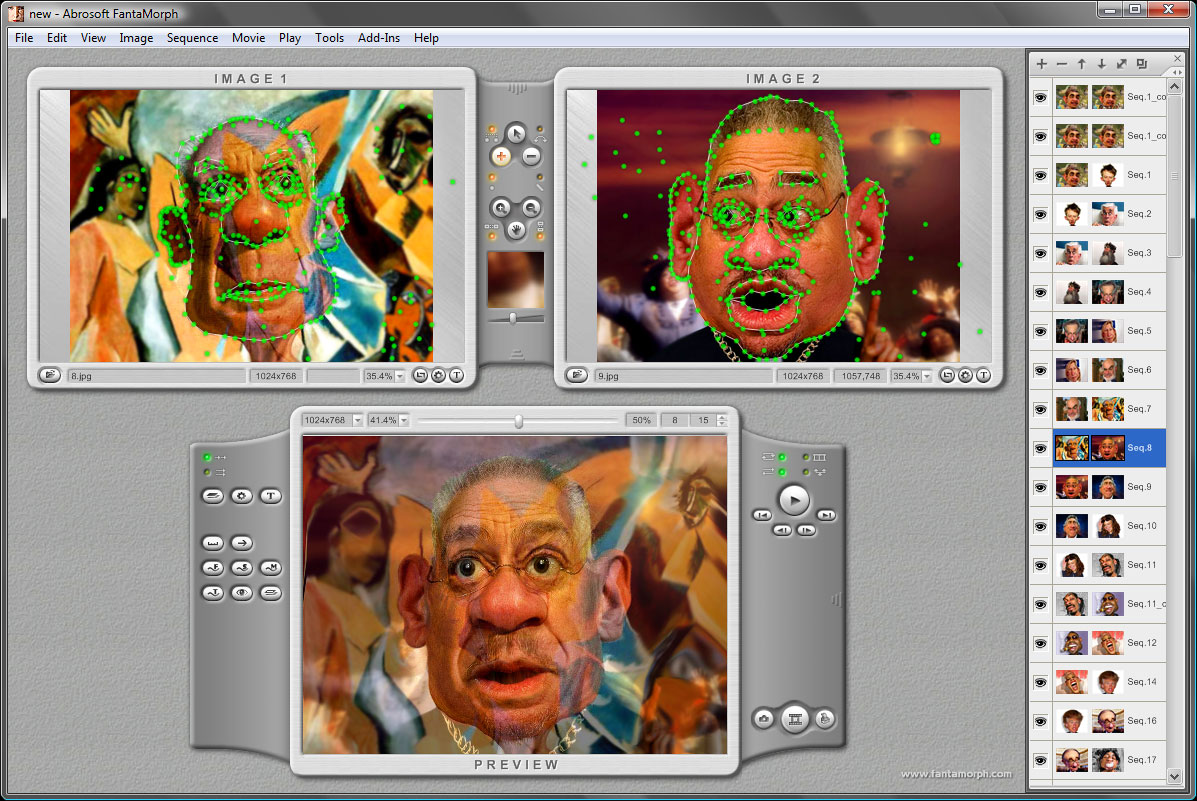The height and width of the screenshot is (801, 1197).
Task: Select the add key dot tool
Action: pyautogui.click(x=501, y=157)
